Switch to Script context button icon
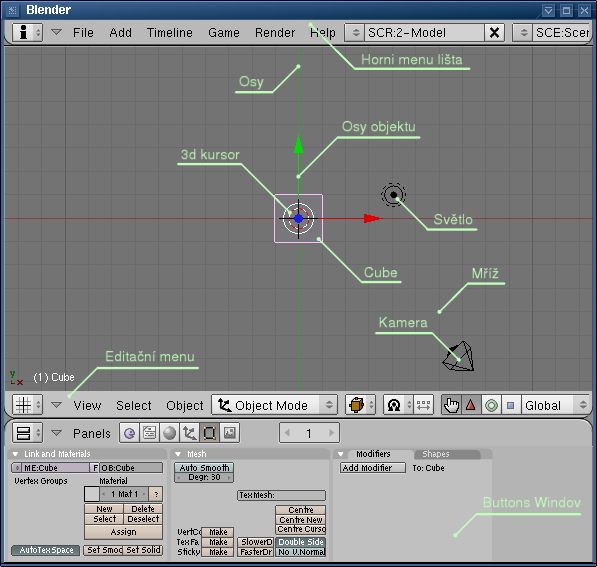 point(150,433)
